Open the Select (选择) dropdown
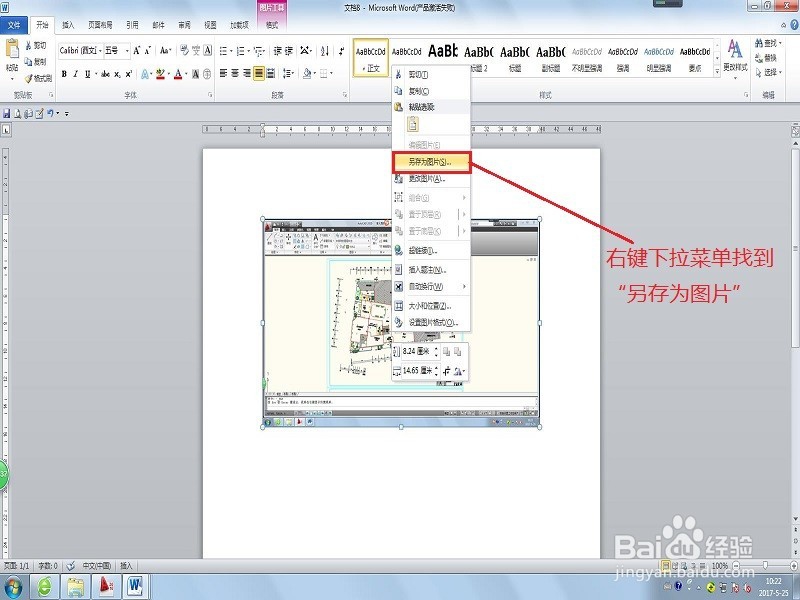 coord(768,73)
